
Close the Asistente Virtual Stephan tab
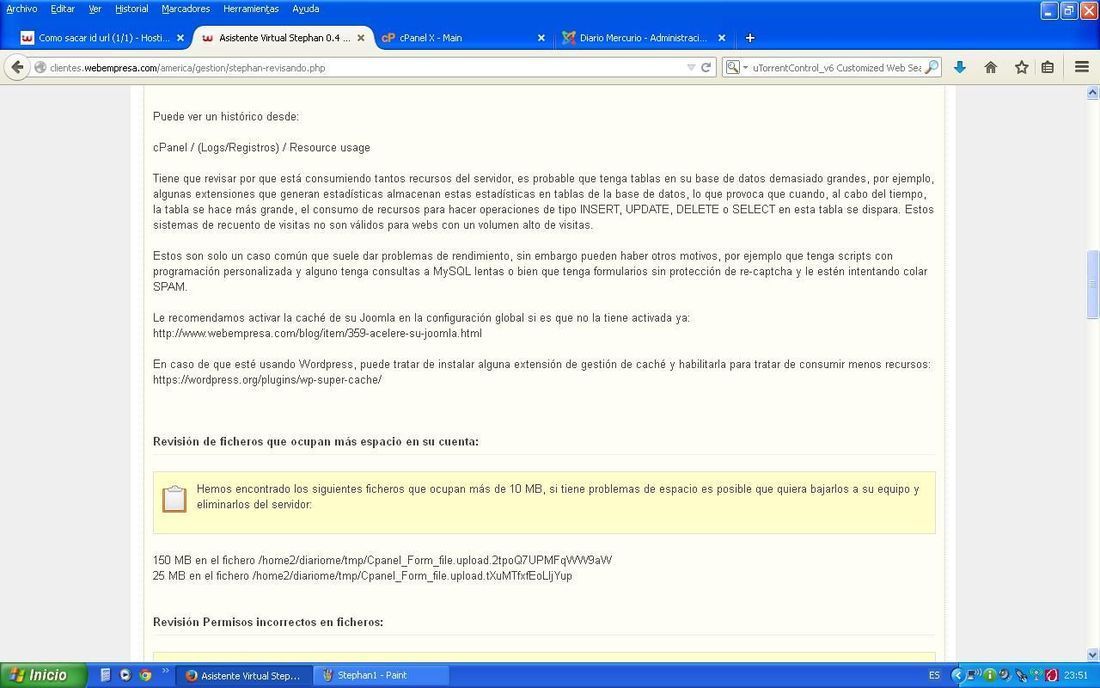point(361,38)
